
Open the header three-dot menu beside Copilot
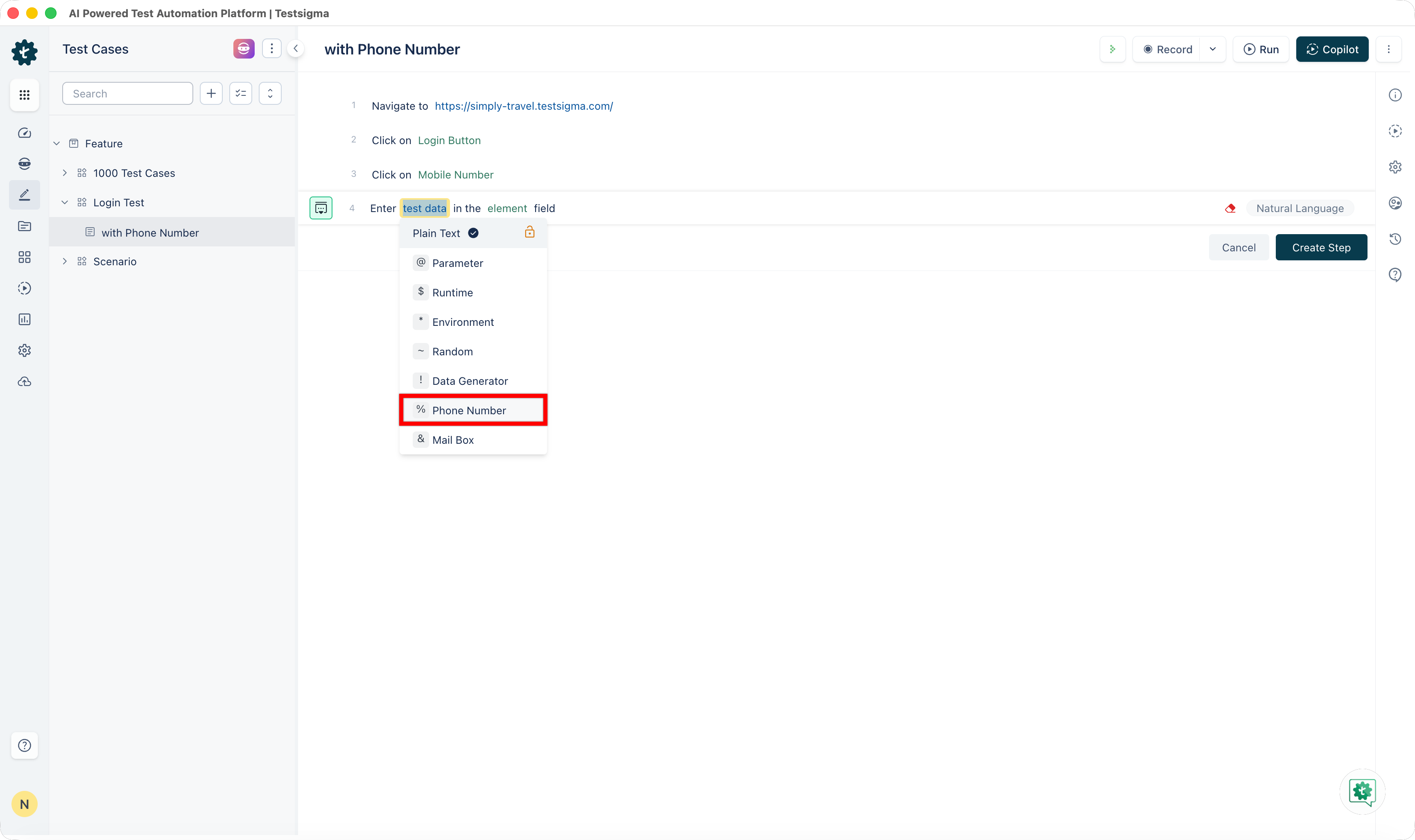pos(1389,49)
